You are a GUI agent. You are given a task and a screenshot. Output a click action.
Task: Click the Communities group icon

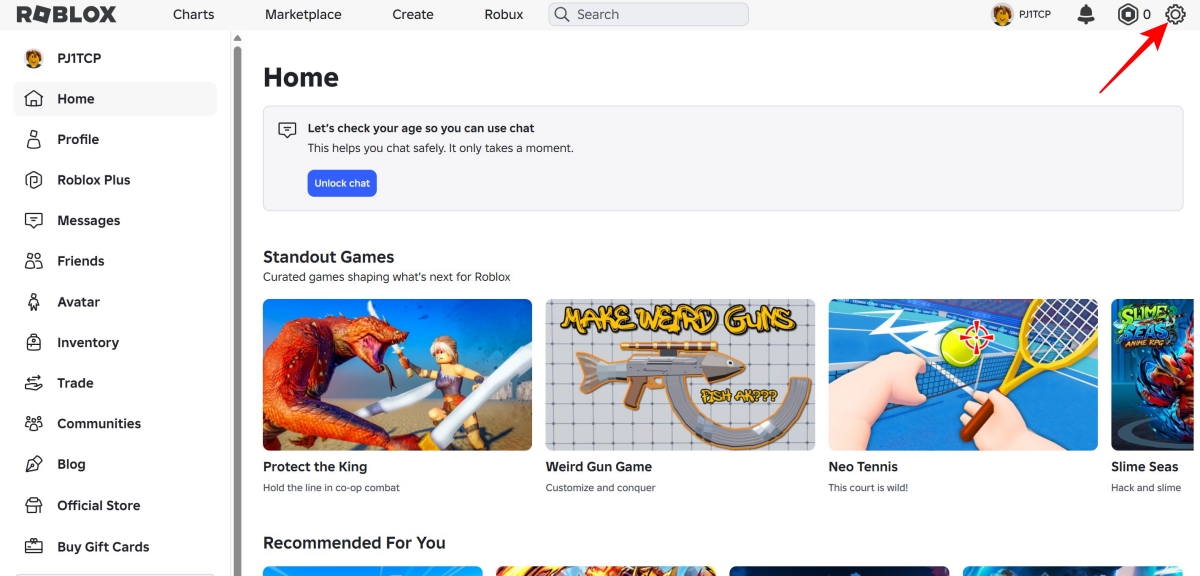click(x=34, y=423)
